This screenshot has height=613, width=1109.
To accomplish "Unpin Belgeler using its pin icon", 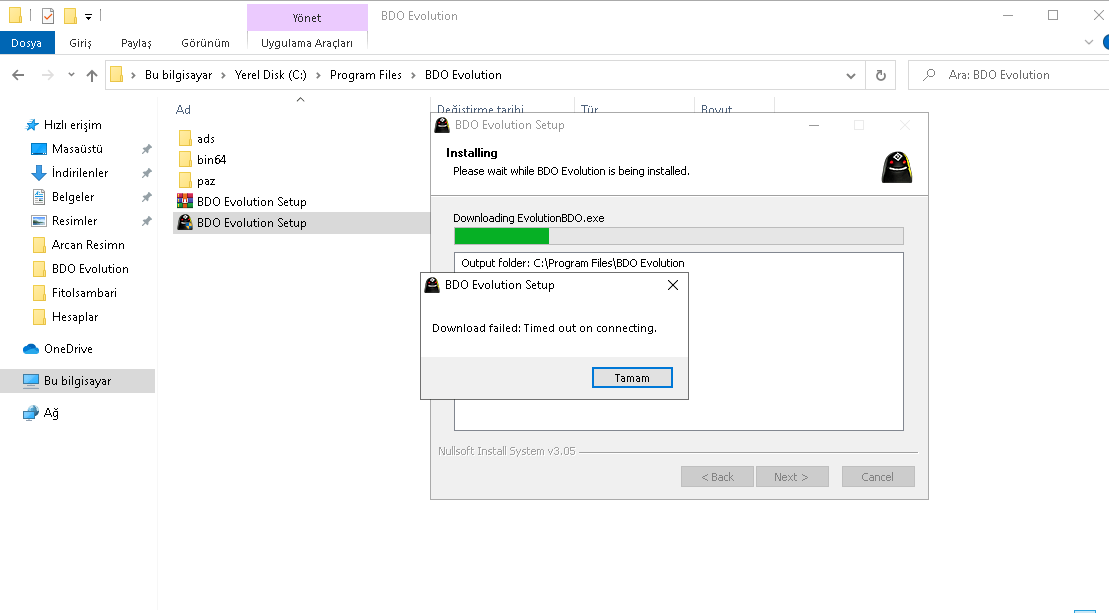I will (x=146, y=197).
